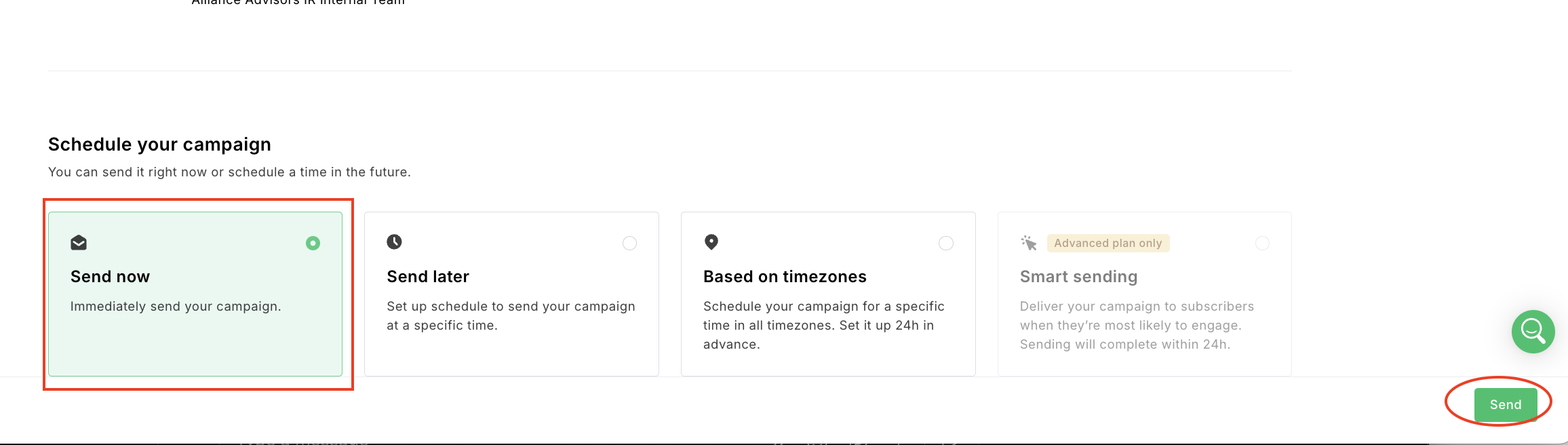
Task: Click the 'Smart sending' card title
Action: click(x=1078, y=277)
